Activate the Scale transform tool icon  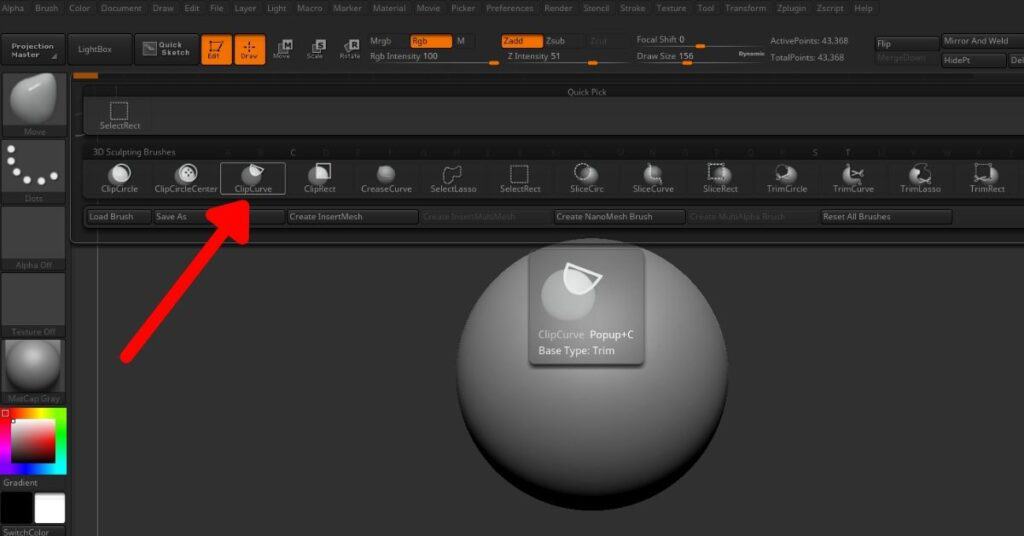click(316, 49)
